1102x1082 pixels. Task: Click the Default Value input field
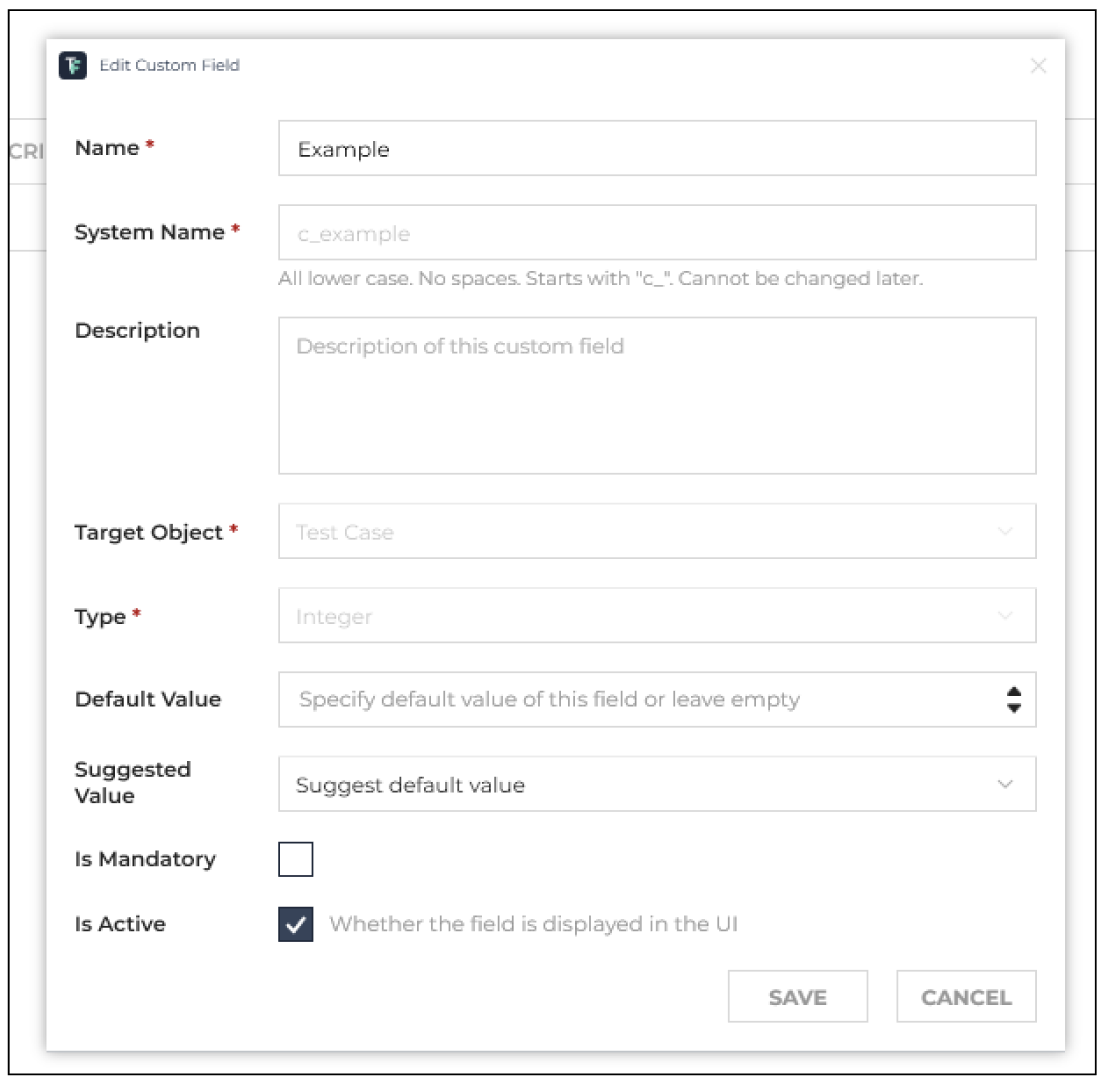(x=657, y=700)
